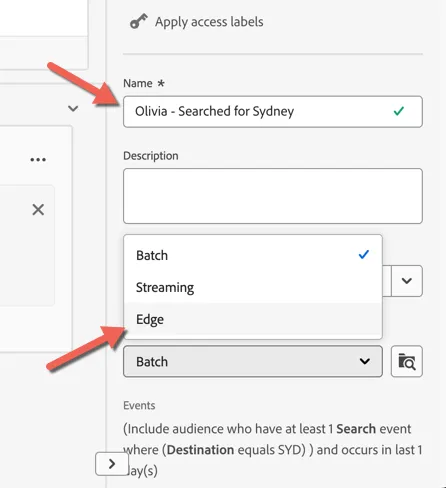Click the panel collapse arrow button
Image resolution: width=446 pixels, height=488 pixels.
112,464
